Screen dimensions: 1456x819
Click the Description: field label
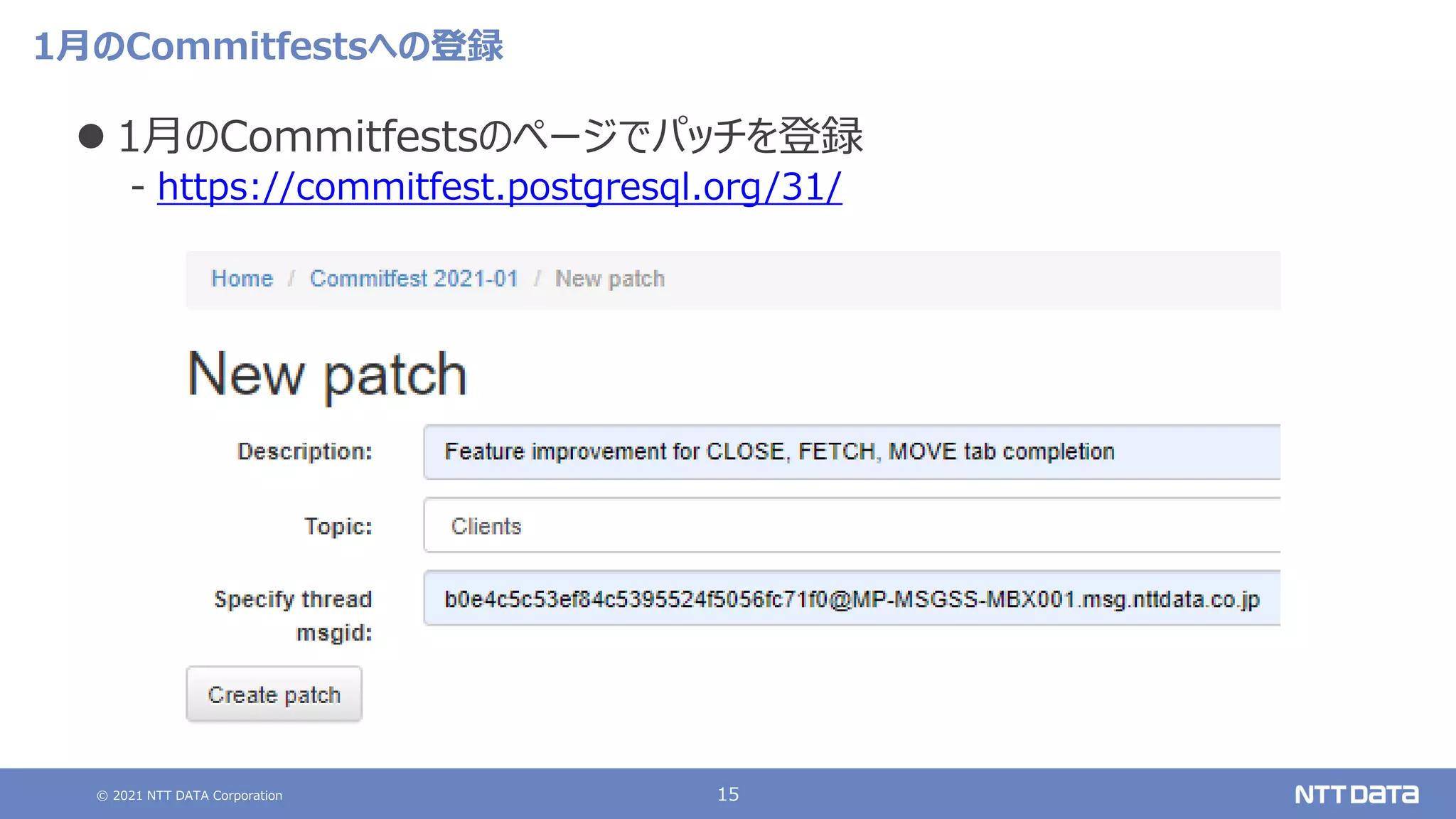304,451
